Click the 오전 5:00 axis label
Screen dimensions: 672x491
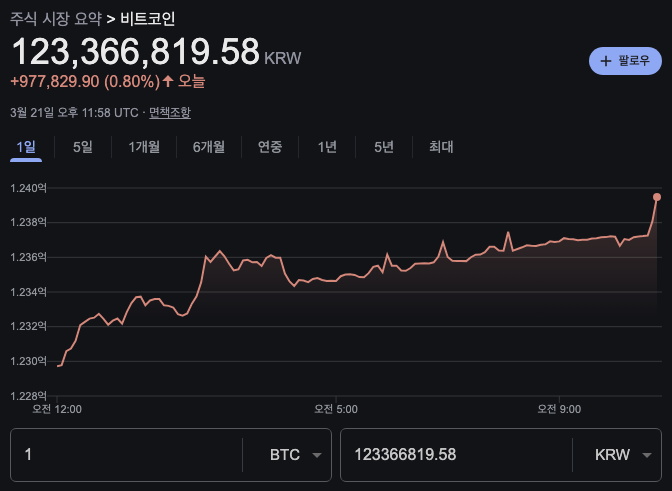(336, 409)
